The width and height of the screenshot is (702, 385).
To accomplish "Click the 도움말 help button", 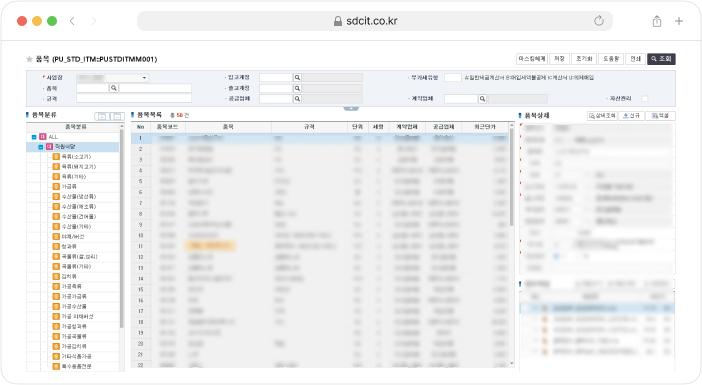I will (611, 59).
